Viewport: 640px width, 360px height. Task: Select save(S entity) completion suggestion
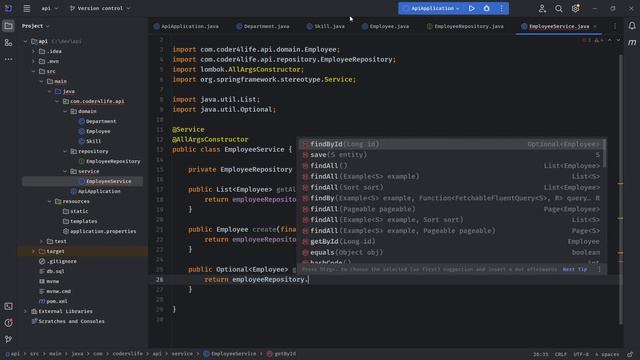pos(451,155)
